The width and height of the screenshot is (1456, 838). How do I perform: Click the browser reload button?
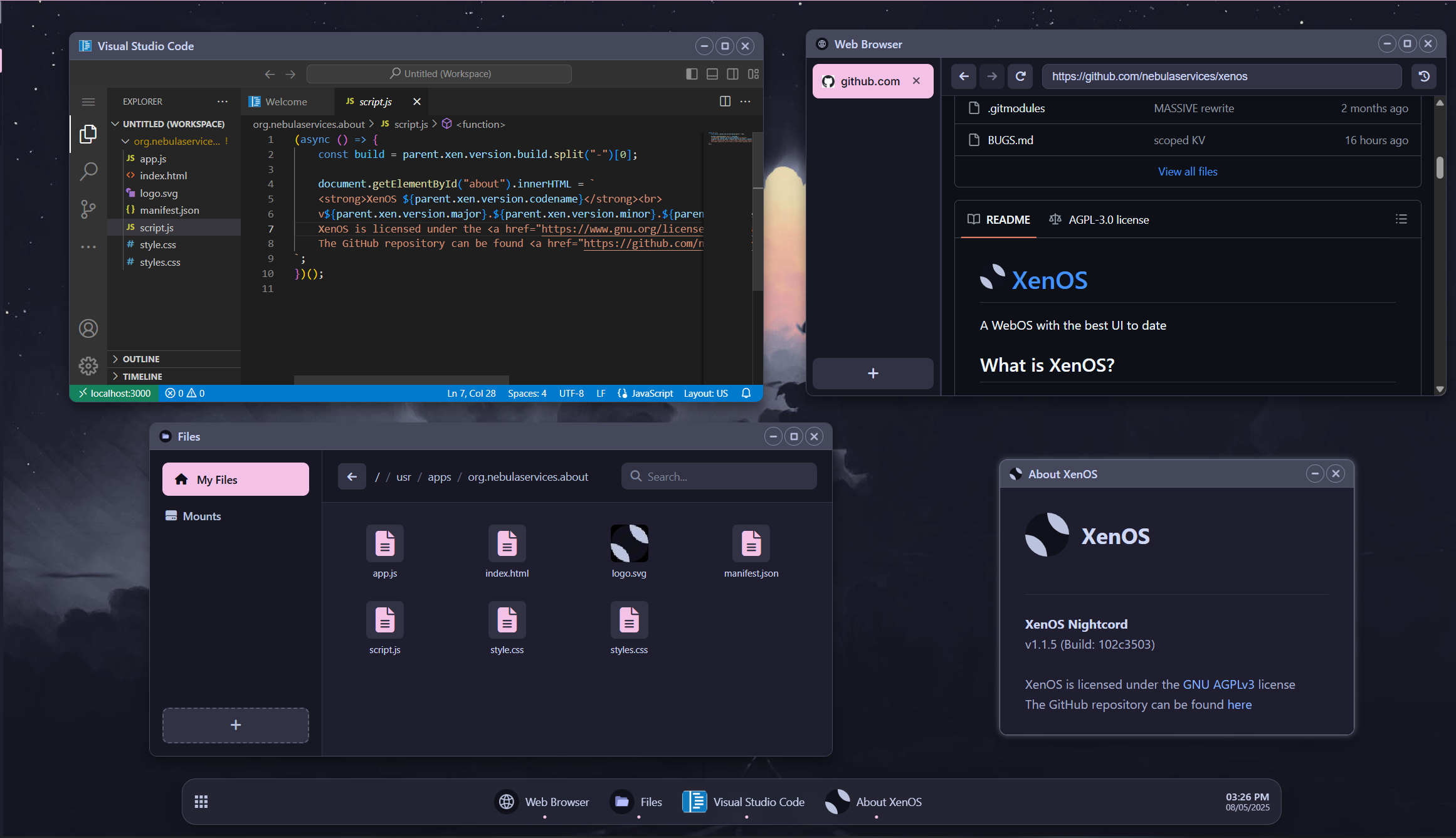(x=1020, y=76)
